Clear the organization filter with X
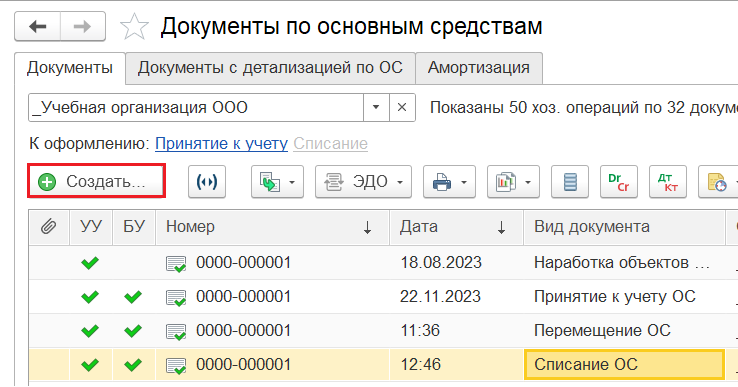 click(x=402, y=108)
